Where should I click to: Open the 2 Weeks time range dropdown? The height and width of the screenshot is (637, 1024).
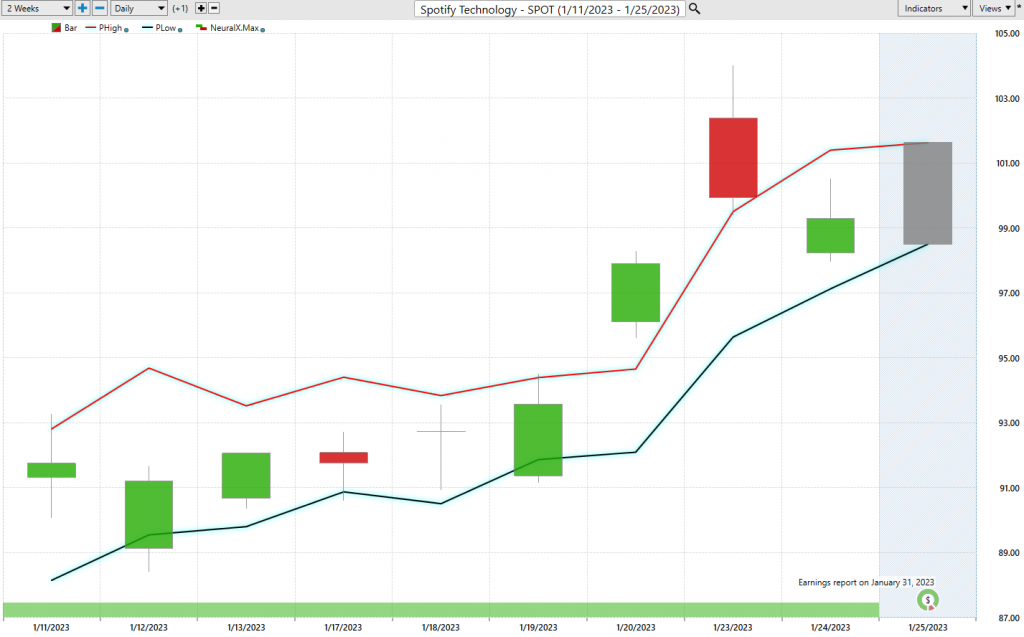36,8
